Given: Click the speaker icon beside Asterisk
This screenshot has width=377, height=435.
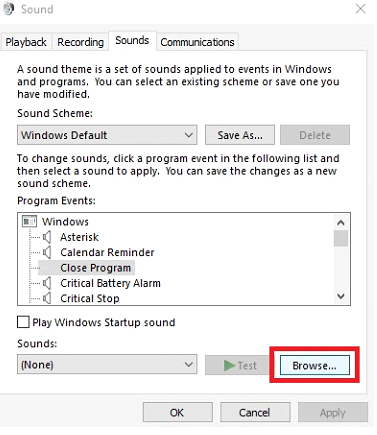Looking at the screenshot, I should pos(47,237).
